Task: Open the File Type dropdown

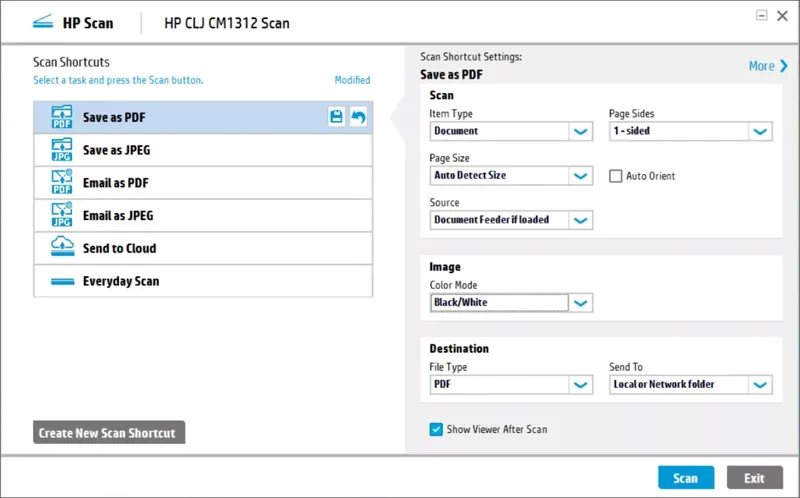Action: click(x=580, y=385)
